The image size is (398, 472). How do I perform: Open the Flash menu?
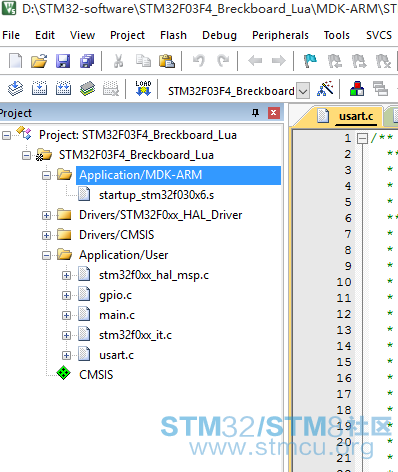pyautogui.click(x=173, y=35)
